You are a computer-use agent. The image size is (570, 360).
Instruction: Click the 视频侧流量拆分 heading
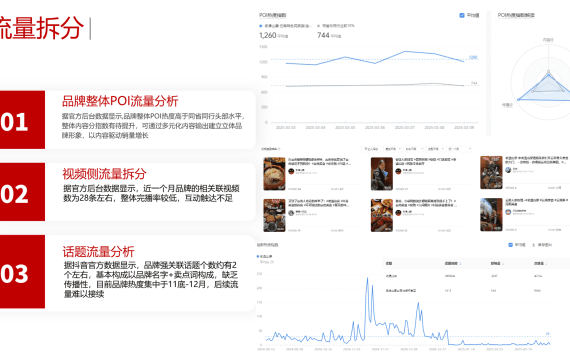(x=104, y=174)
